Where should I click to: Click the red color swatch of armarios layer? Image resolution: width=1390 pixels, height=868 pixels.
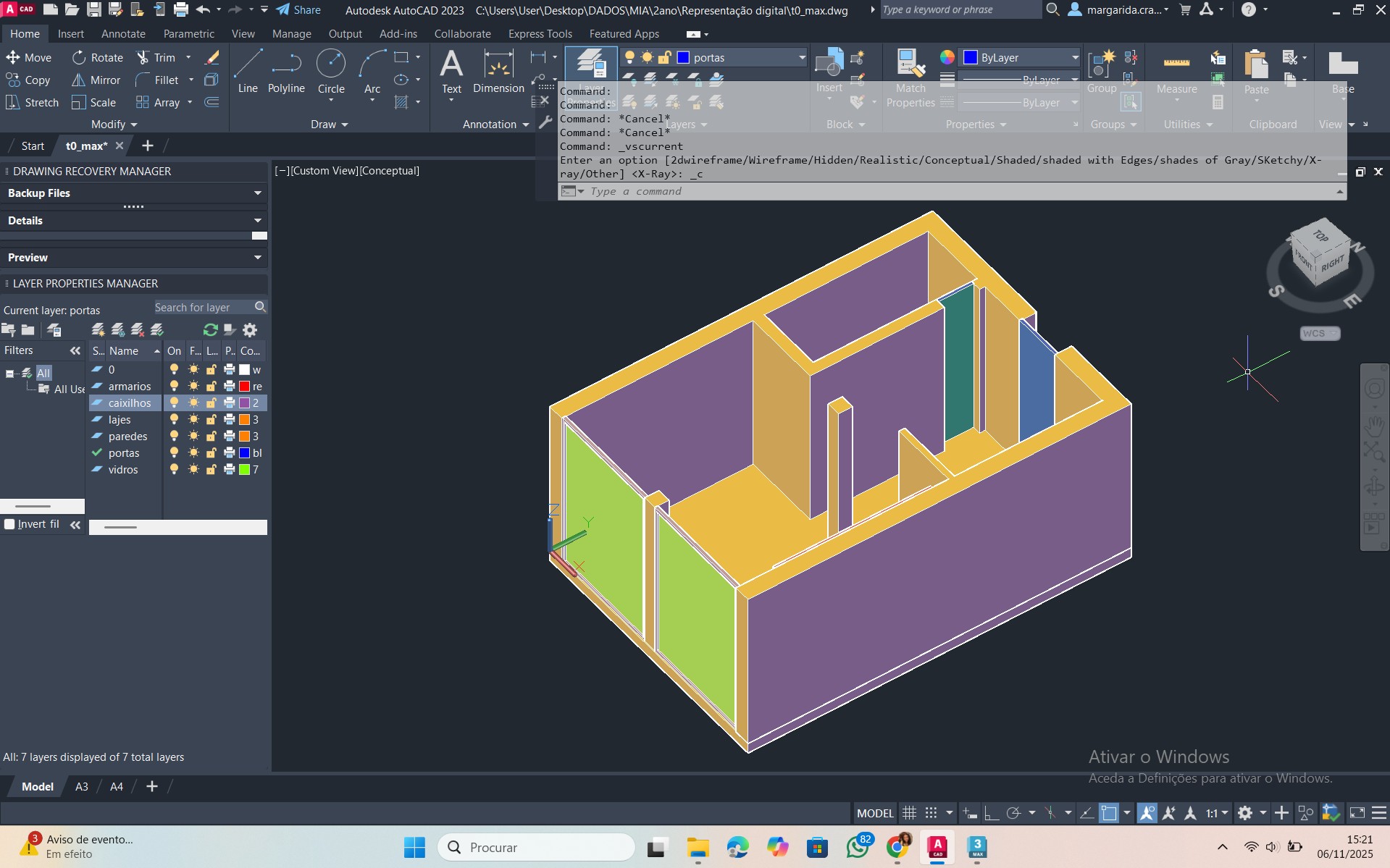(245, 387)
